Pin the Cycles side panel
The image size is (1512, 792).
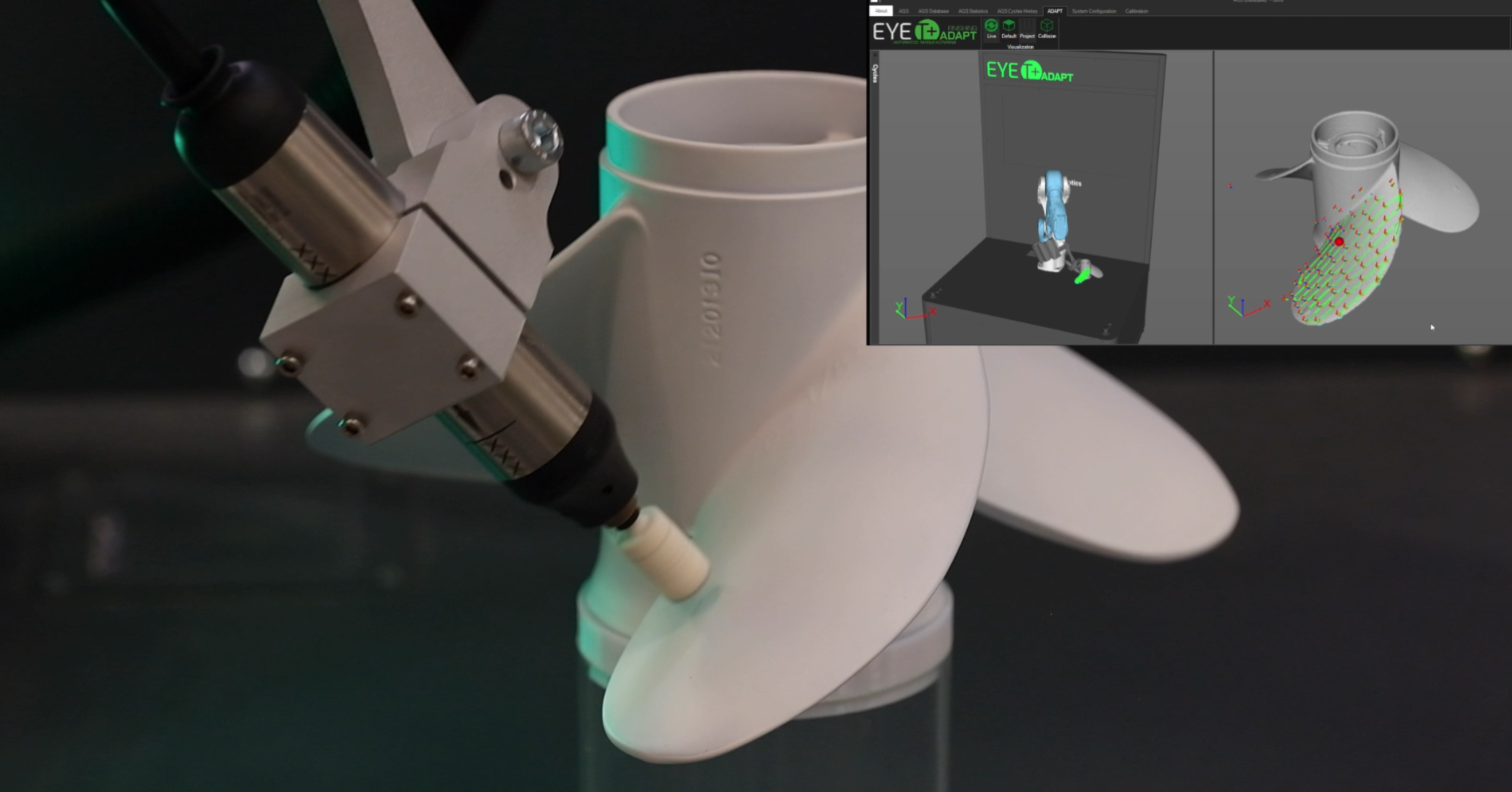coord(875,57)
